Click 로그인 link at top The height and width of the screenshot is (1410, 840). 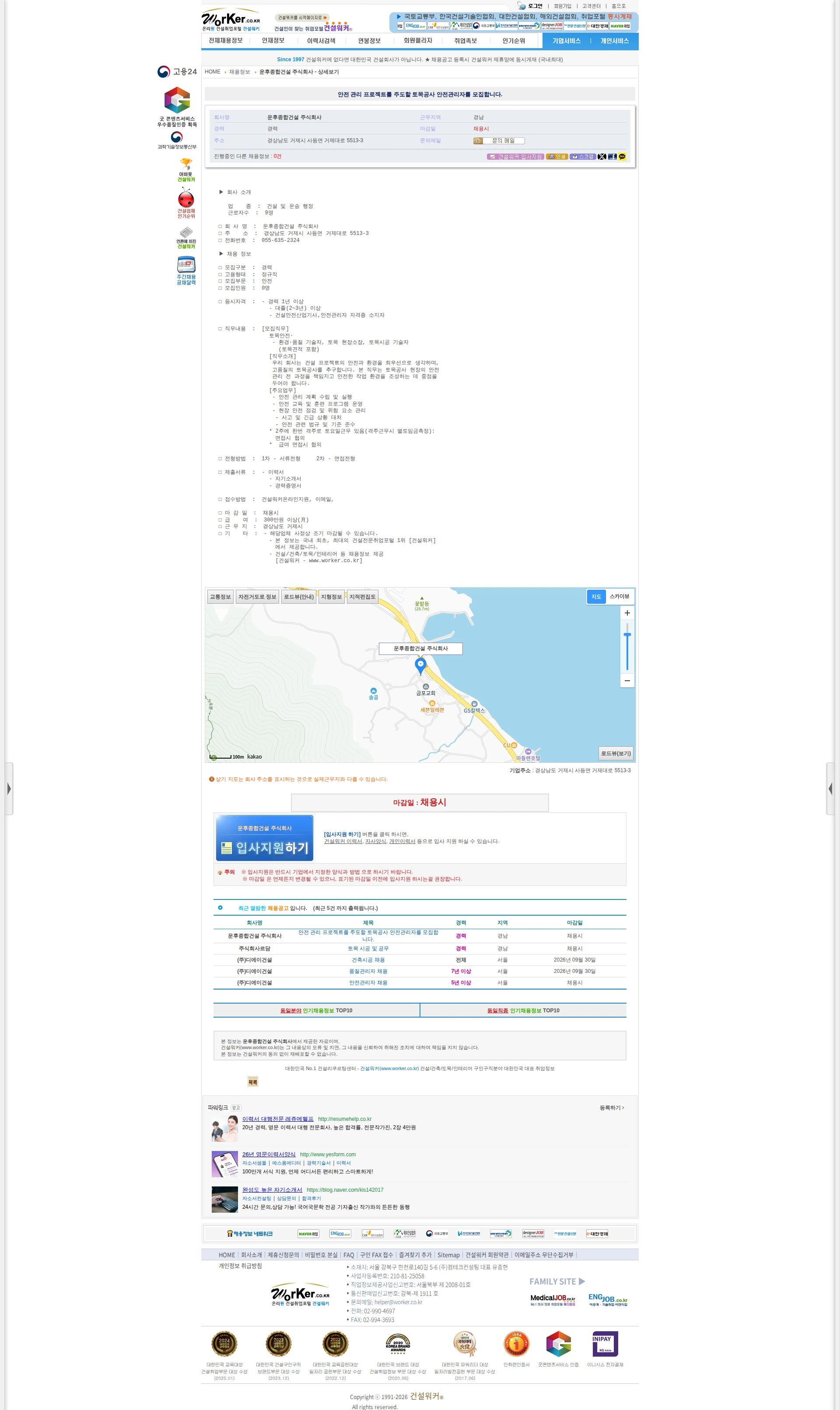coord(534,6)
